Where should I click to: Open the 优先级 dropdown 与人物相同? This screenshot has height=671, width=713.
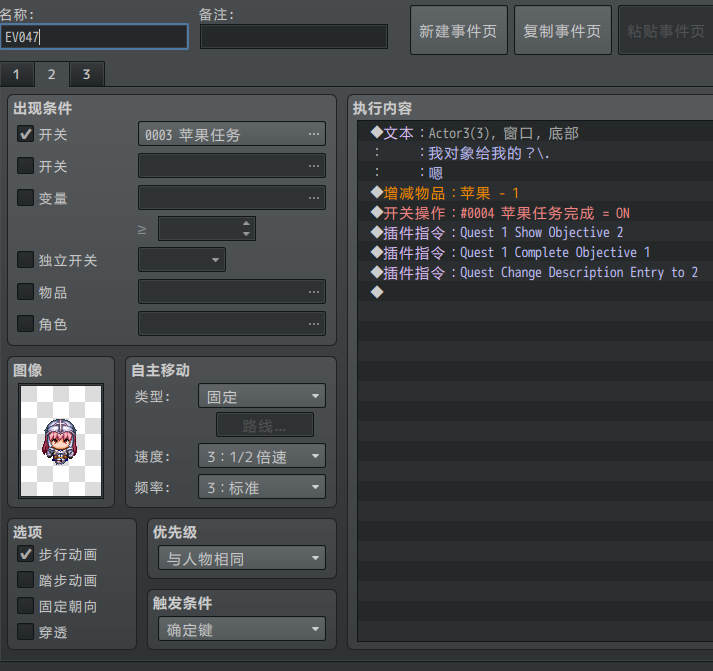242,558
